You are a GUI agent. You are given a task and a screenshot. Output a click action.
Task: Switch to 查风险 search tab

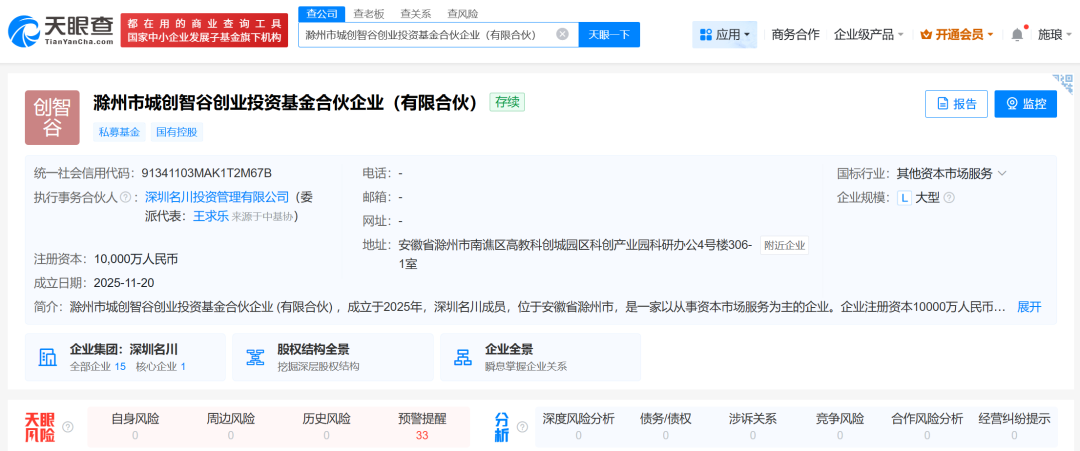point(462,13)
